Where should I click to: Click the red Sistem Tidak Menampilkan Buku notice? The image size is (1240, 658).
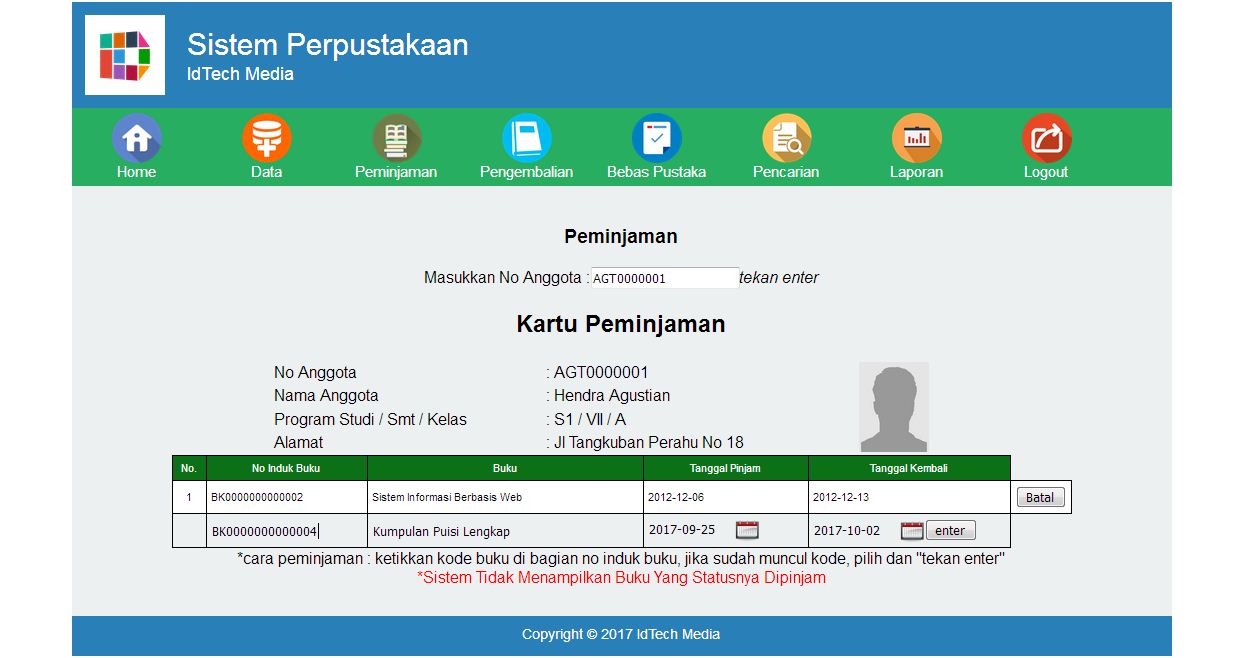click(621, 578)
